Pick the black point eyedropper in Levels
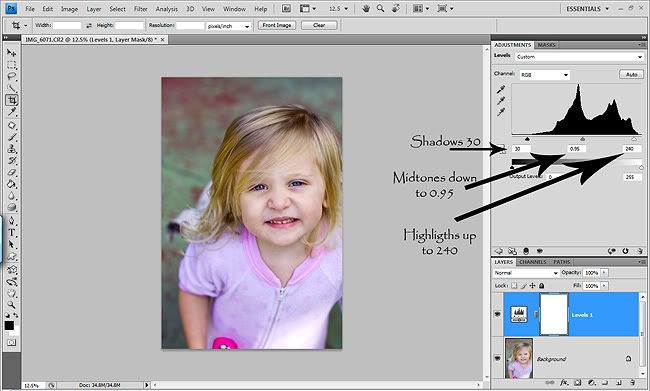This screenshot has width=650, height=391. (501, 89)
